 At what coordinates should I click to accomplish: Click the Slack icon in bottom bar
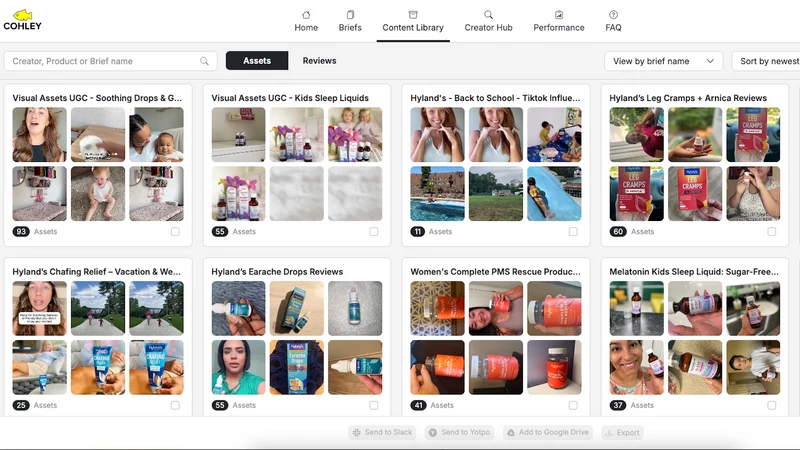357,432
